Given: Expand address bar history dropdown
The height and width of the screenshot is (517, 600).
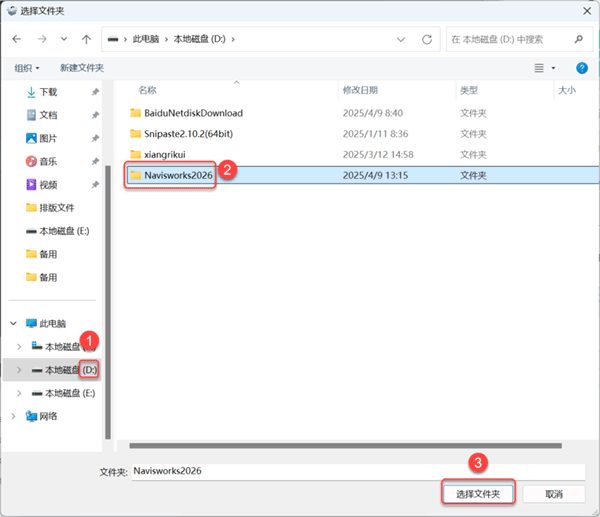Looking at the screenshot, I should click(x=401, y=39).
